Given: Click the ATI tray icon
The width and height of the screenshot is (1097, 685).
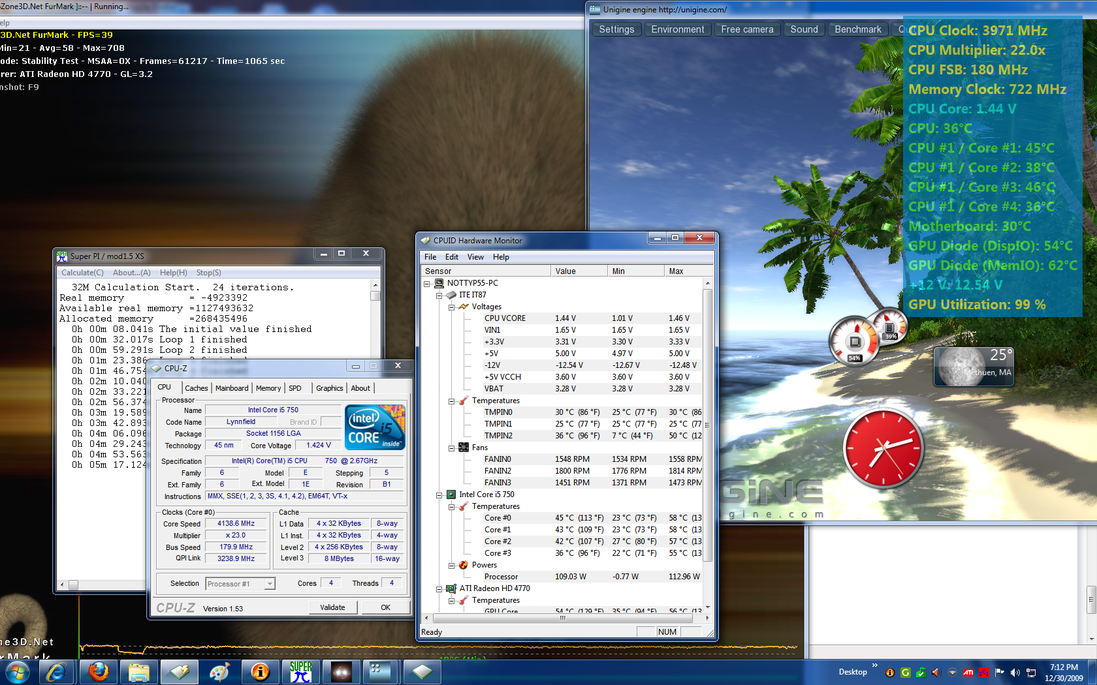Looking at the screenshot, I should [968, 672].
